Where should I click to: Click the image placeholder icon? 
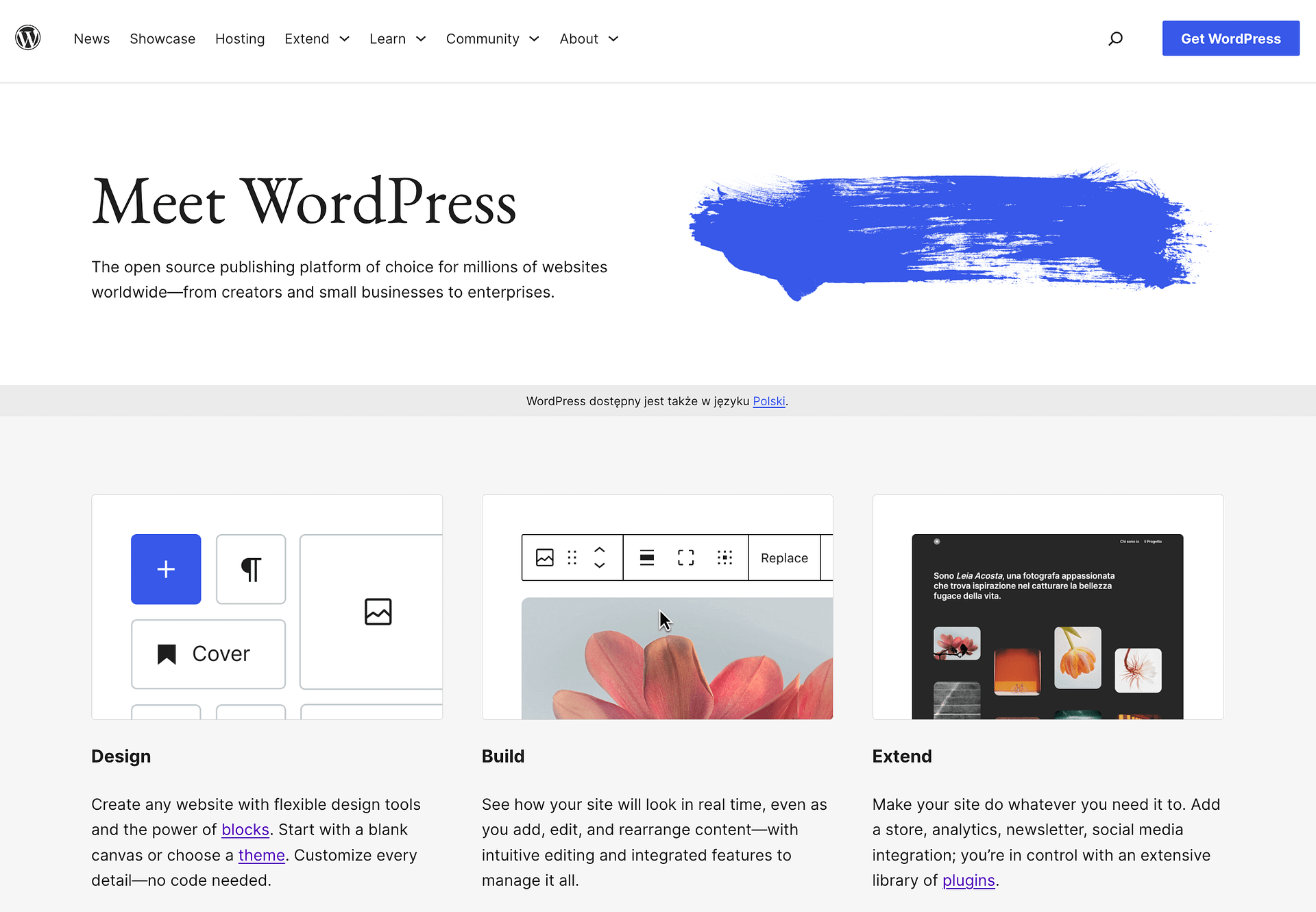coord(378,612)
